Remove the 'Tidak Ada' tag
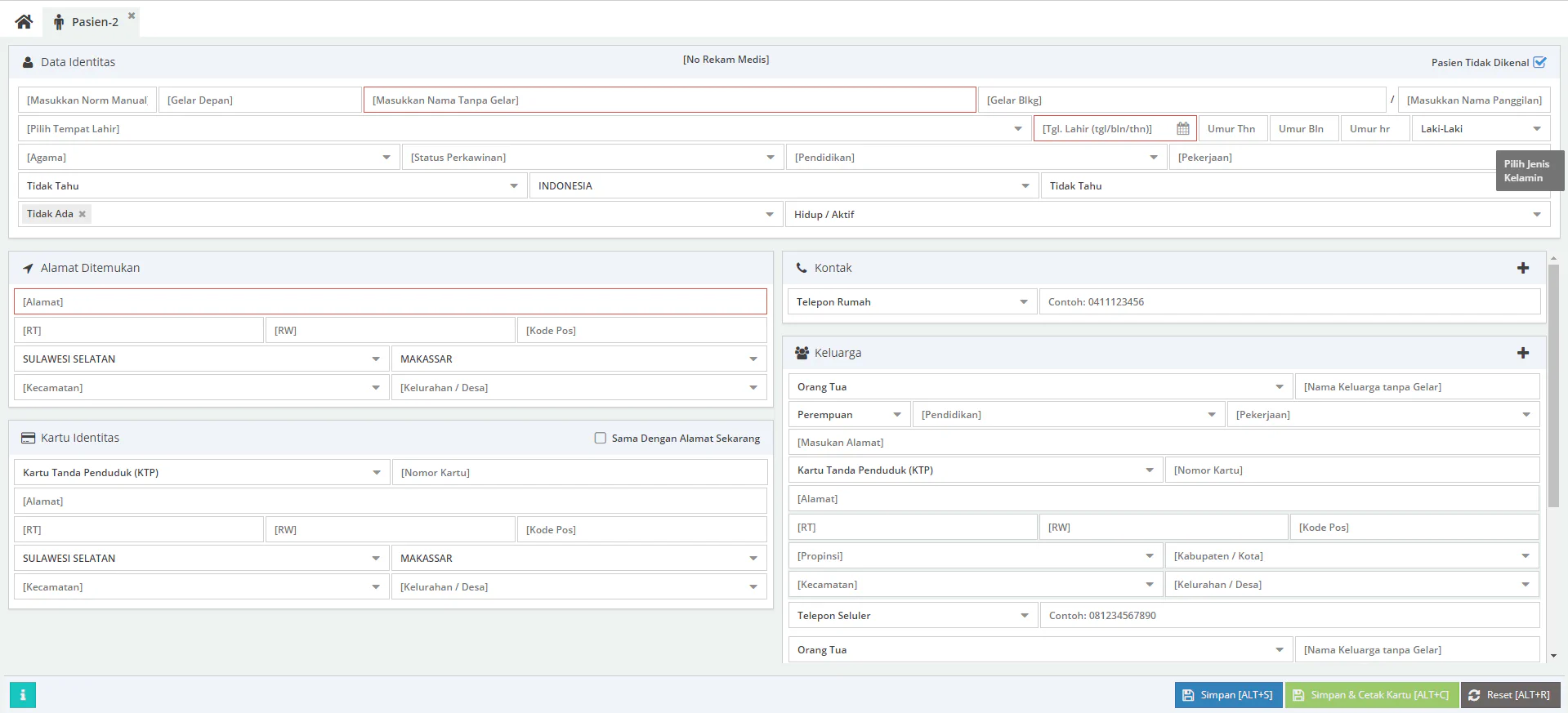 82,214
